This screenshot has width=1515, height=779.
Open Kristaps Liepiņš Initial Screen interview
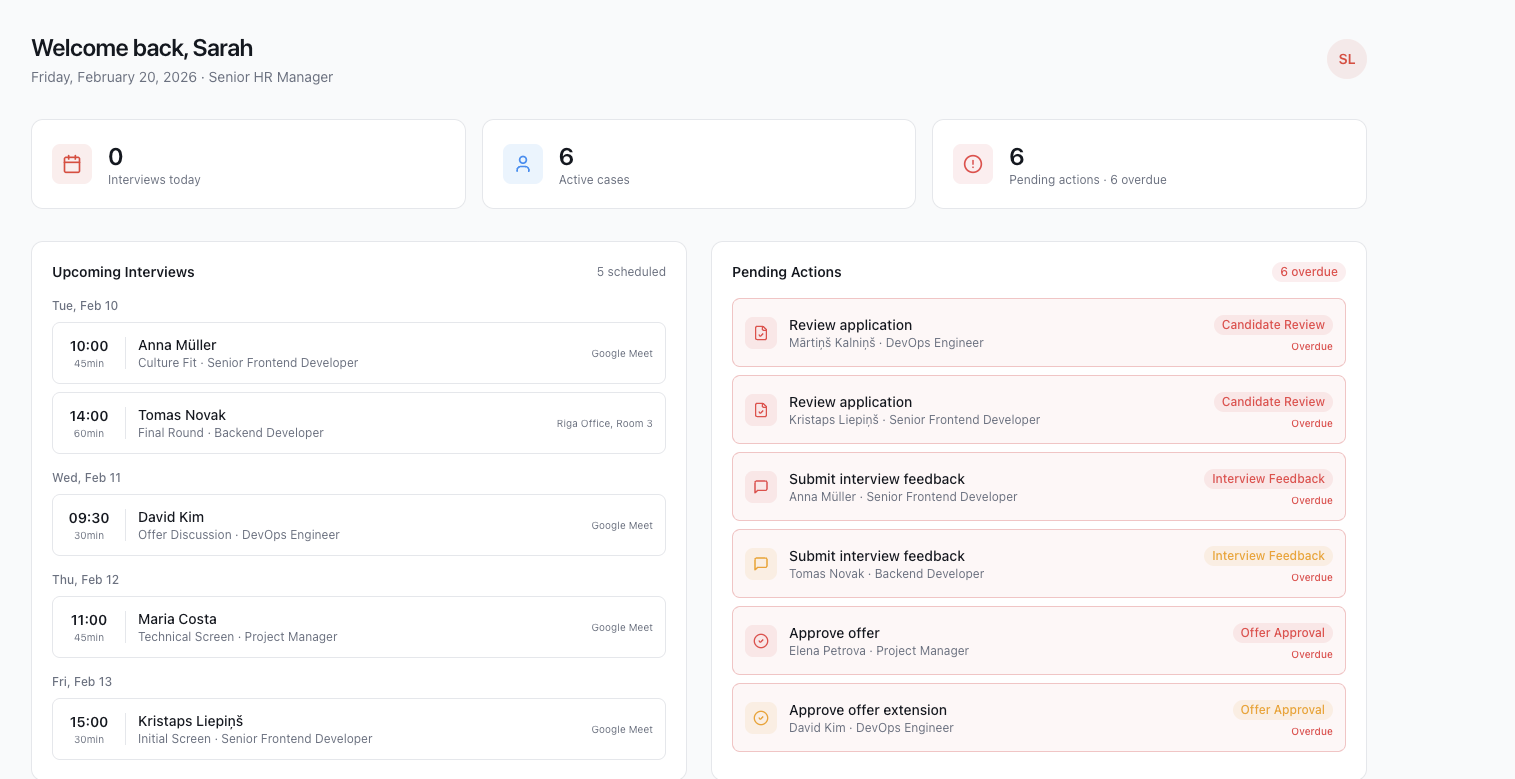click(x=359, y=729)
